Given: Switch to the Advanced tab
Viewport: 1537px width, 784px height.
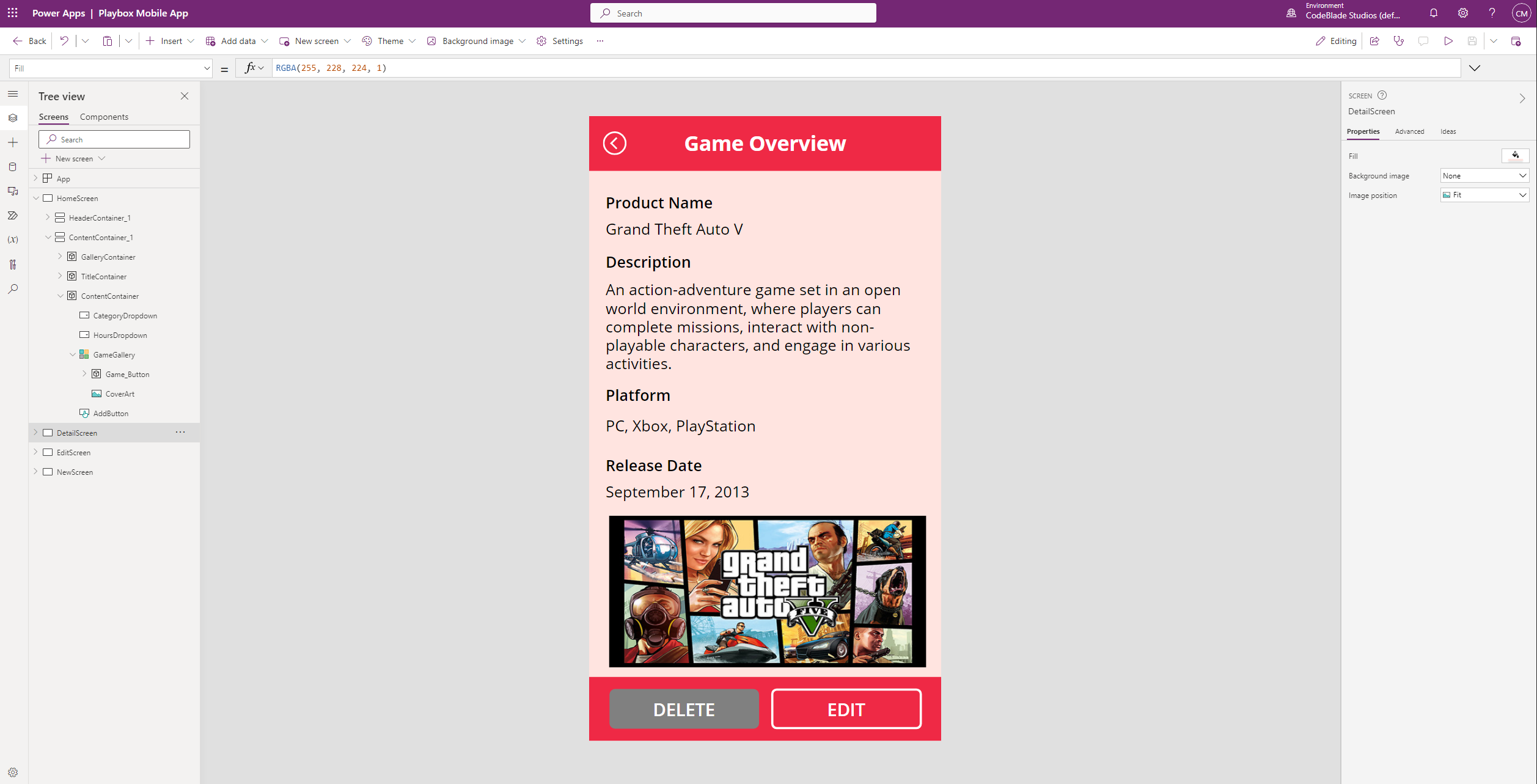Looking at the screenshot, I should tap(1409, 131).
